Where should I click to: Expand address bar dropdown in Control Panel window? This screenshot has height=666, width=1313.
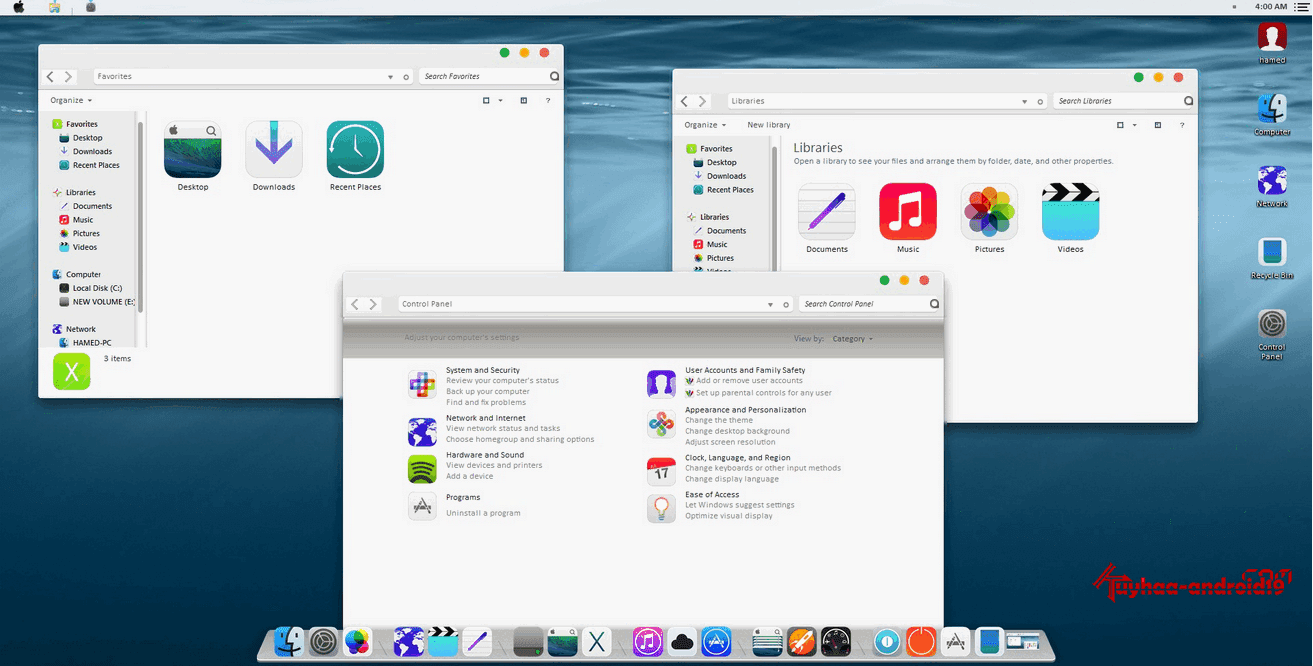click(770, 304)
